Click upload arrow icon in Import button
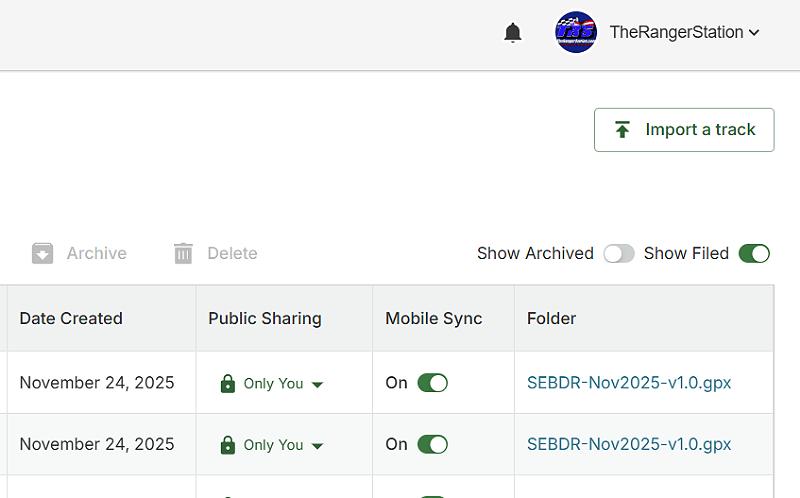Viewport: 800px width, 498px height. pos(622,130)
